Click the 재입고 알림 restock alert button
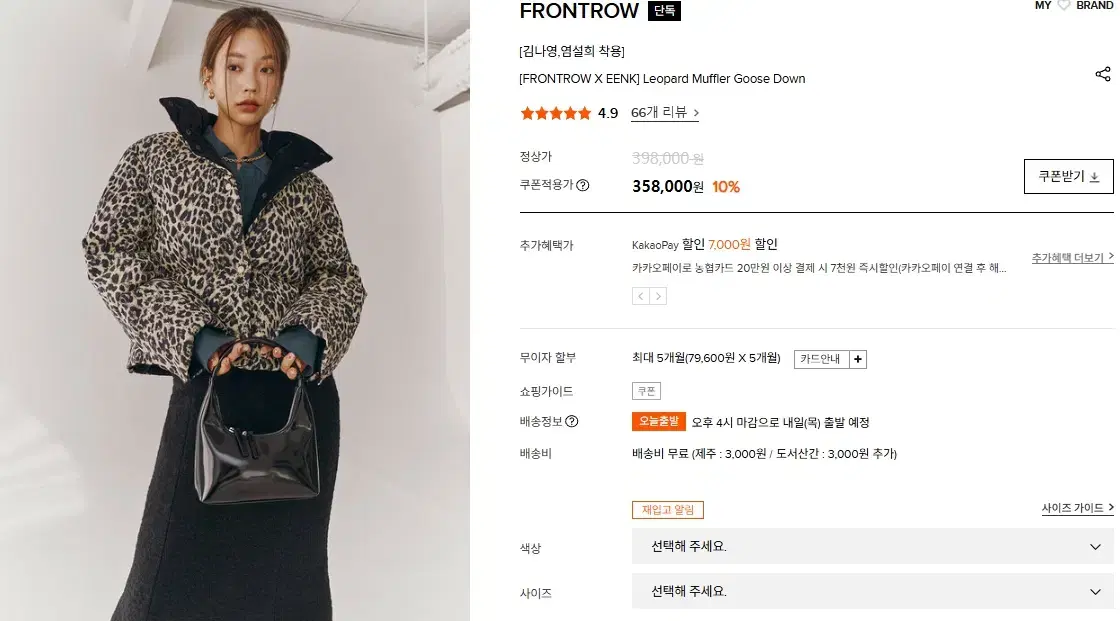The width and height of the screenshot is (1120, 621). pyautogui.click(x=668, y=510)
